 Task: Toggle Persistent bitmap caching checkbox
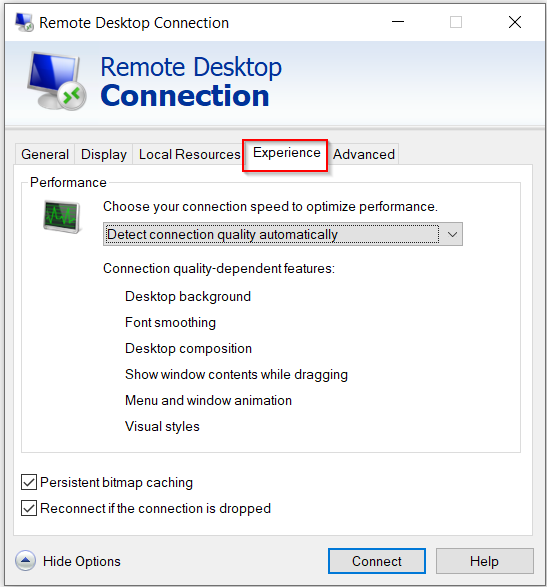[x=29, y=482]
